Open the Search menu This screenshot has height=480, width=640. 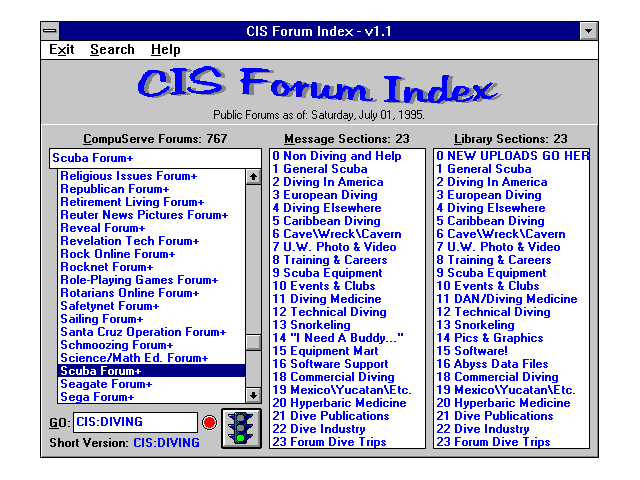112,49
